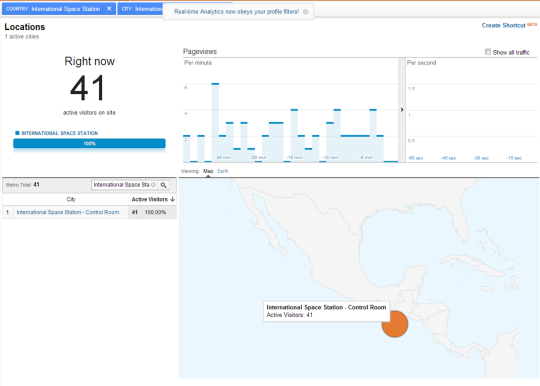The width and height of the screenshot is (540, 386).
Task: Open the Create Shortcut link
Action: 503,25
